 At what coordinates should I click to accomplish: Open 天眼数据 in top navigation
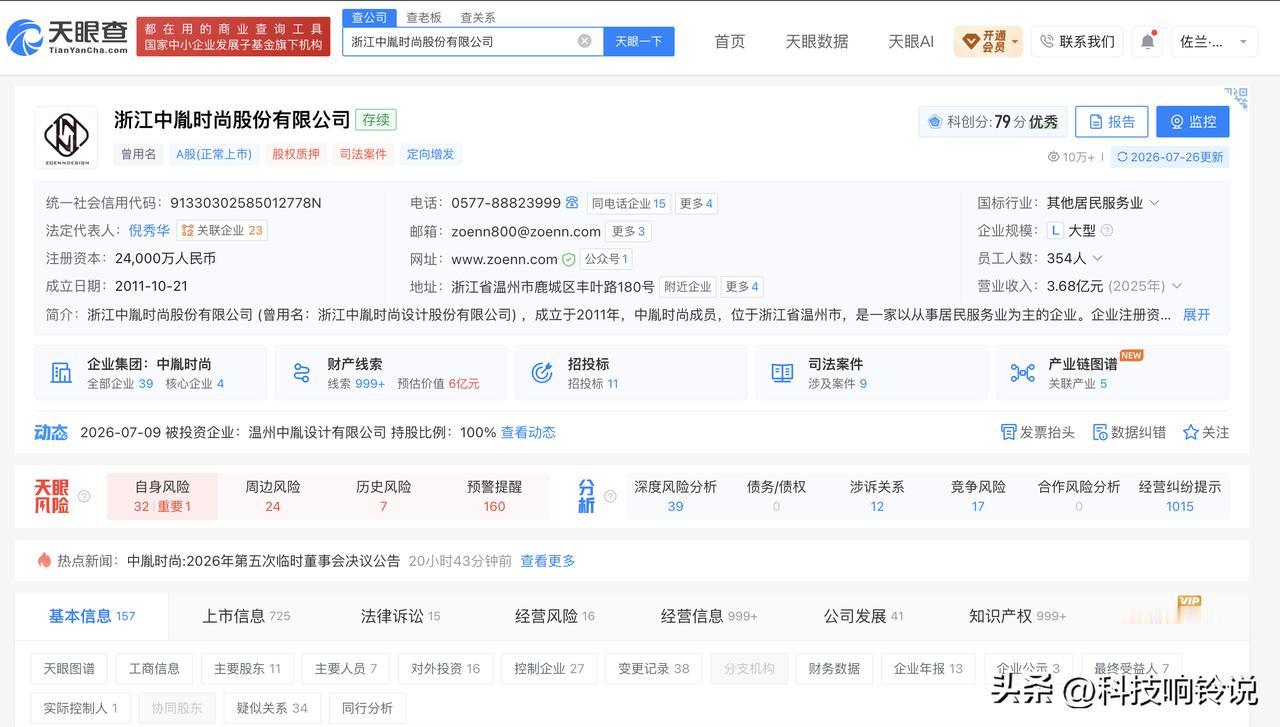pos(817,41)
